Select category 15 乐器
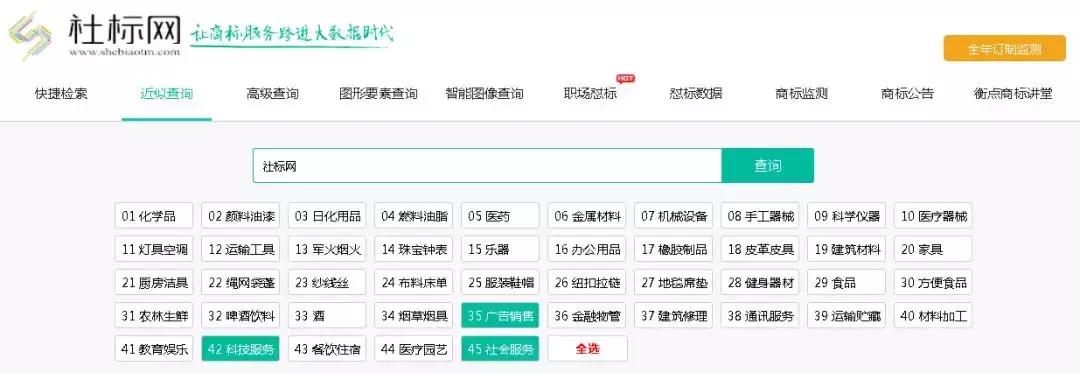 click(500, 249)
